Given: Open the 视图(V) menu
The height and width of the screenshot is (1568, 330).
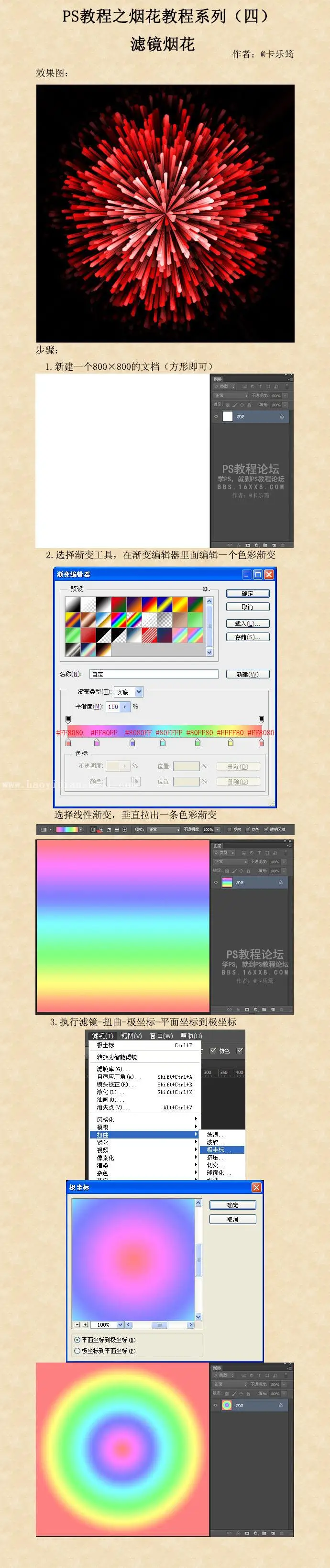Looking at the screenshot, I should point(131,1036).
